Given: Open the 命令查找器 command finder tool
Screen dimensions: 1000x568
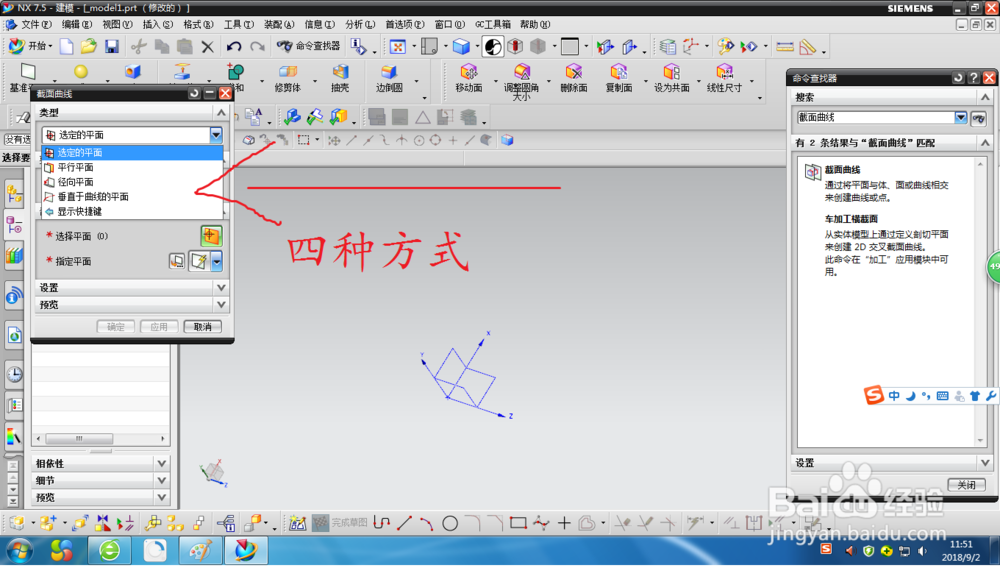Looking at the screenshot, I should 309,46.
